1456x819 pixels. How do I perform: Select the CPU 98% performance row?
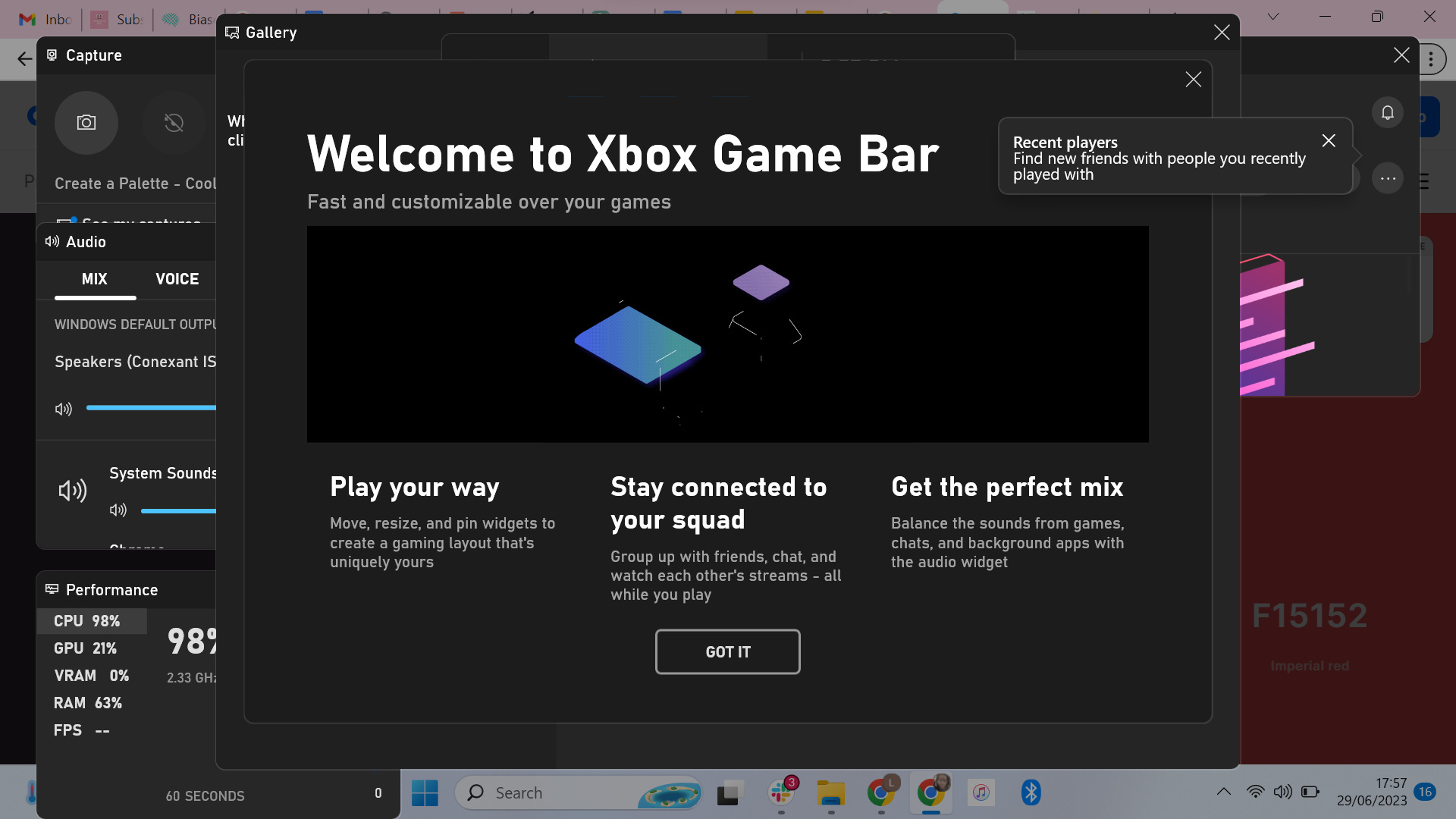coord(92,621)
